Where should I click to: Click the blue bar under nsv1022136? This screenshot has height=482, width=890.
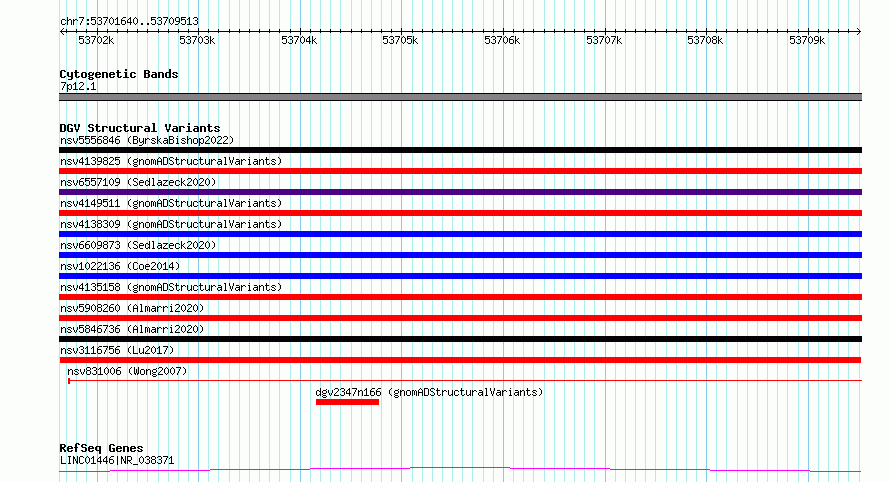pos(460,276)
